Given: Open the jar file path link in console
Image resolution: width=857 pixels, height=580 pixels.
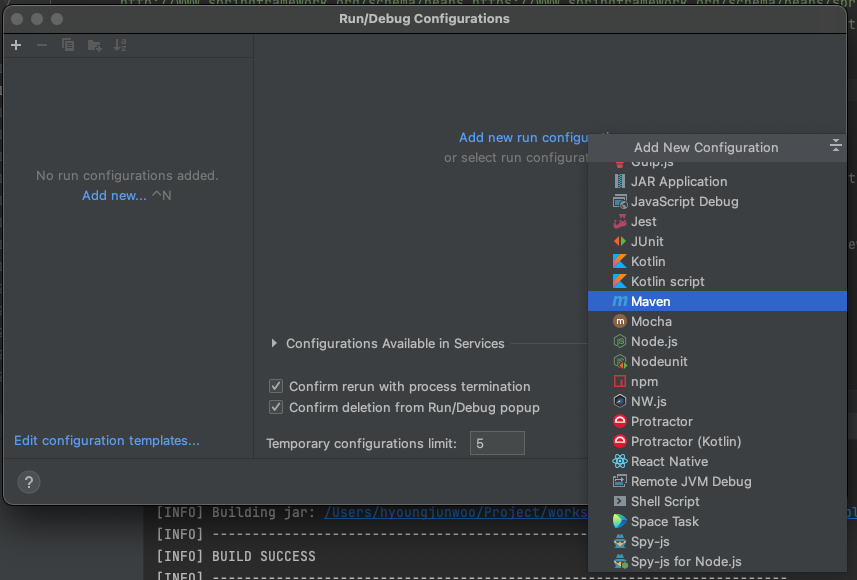Looking at the screenshot, I should pyautogui.click(x=456, y=513).
